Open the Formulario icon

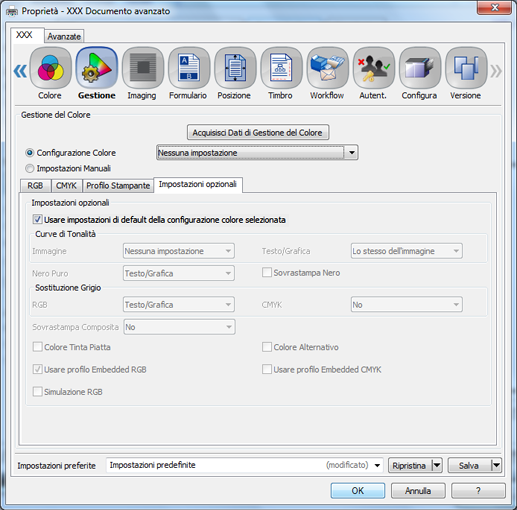[189, 68]
